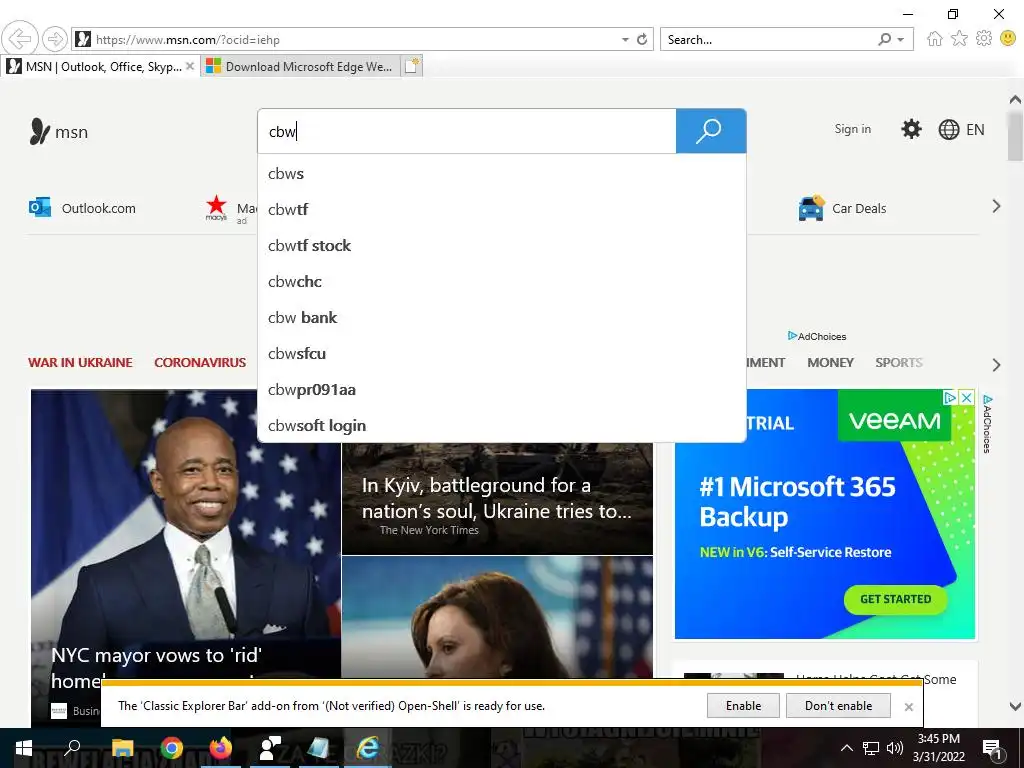
Task: Click GET STARTED in Veeam ad
Action: tap(895, 600)
